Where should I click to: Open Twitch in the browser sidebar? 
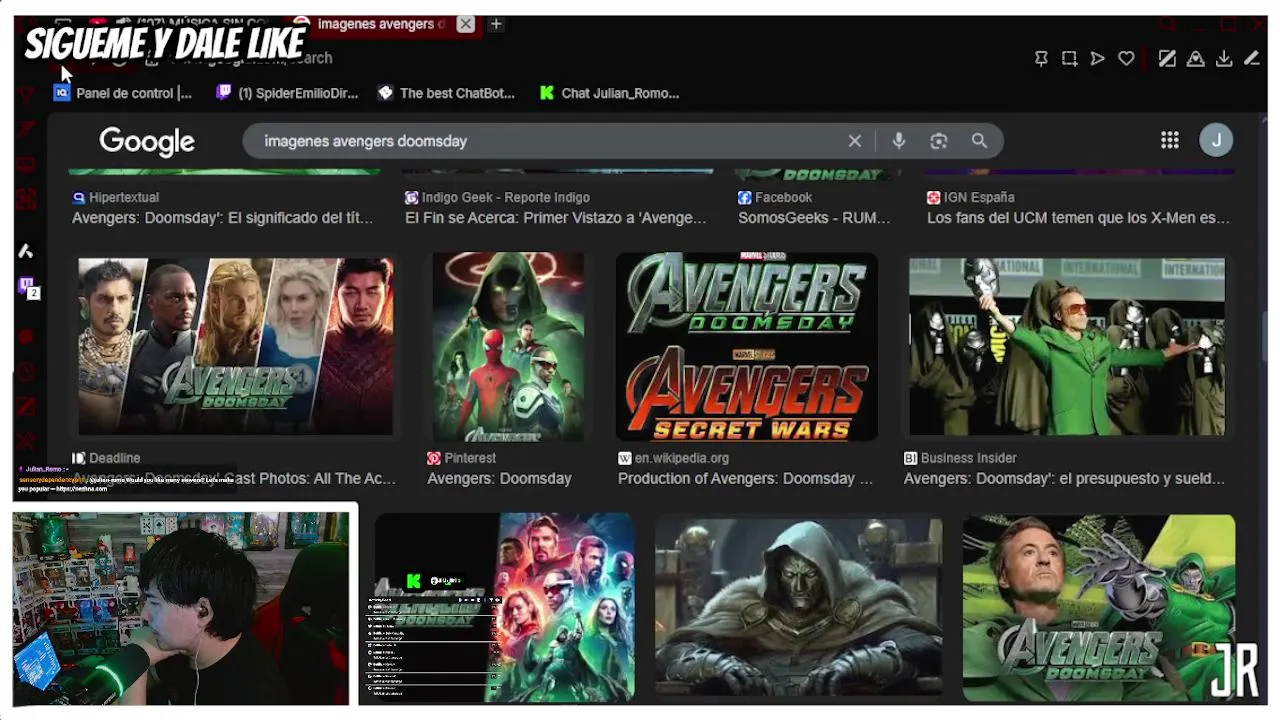tap(28, 287)
